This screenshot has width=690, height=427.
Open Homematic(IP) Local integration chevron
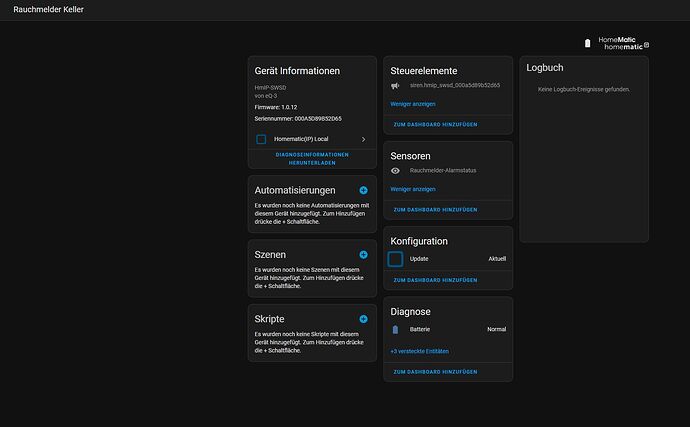363,139
